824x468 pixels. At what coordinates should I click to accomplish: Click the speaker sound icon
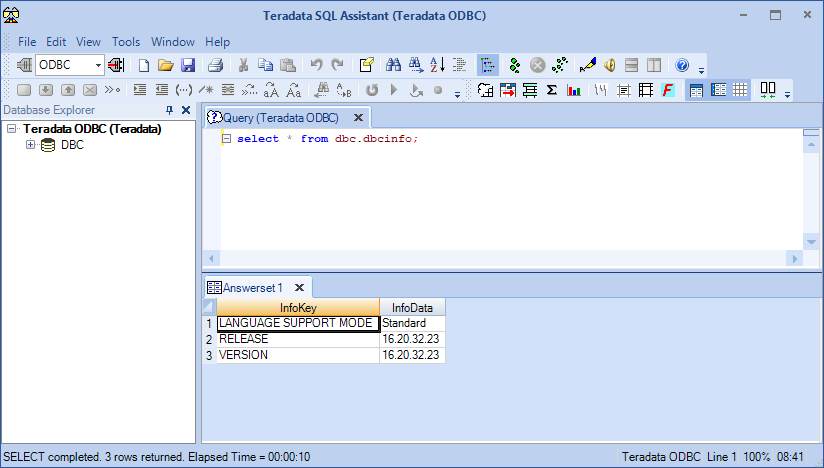[x=610, y=65]
